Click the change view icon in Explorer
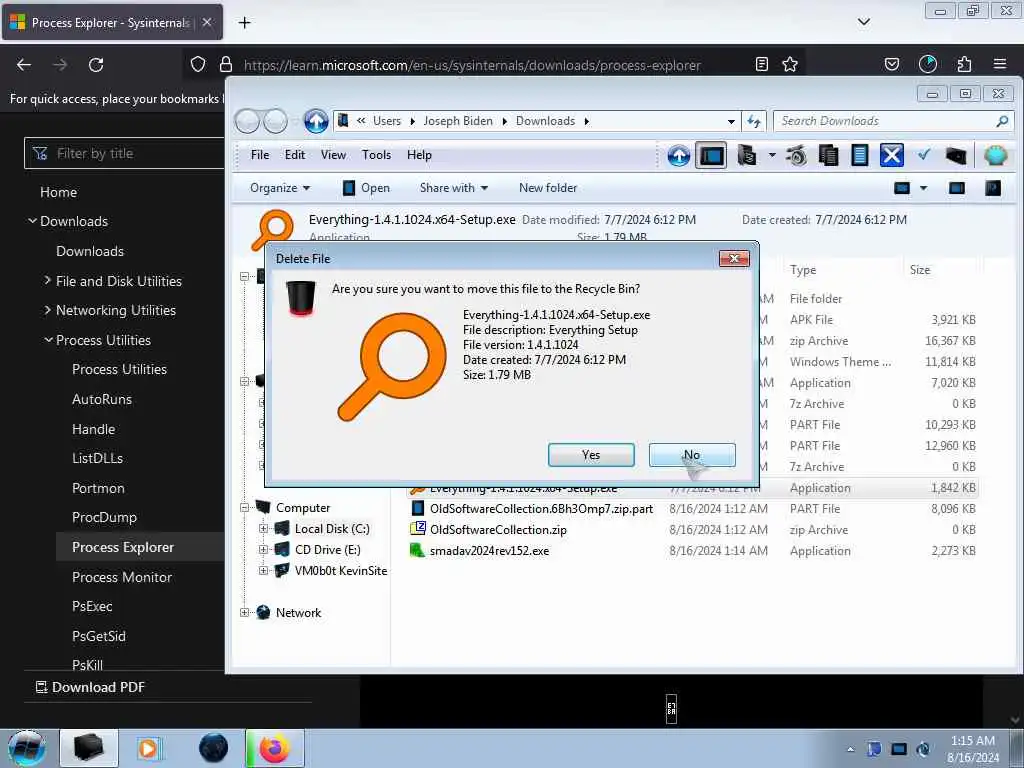 tap(902, 188)
